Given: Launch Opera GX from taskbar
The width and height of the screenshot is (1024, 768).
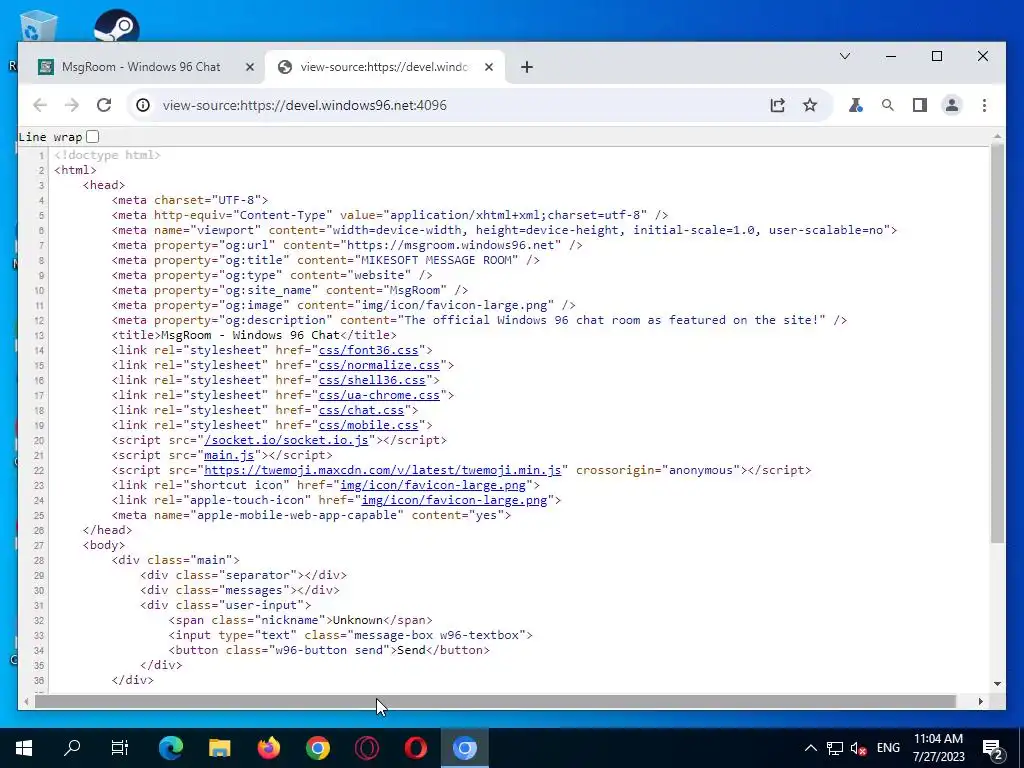Looking at the screenshot, I should coord(366,748).
